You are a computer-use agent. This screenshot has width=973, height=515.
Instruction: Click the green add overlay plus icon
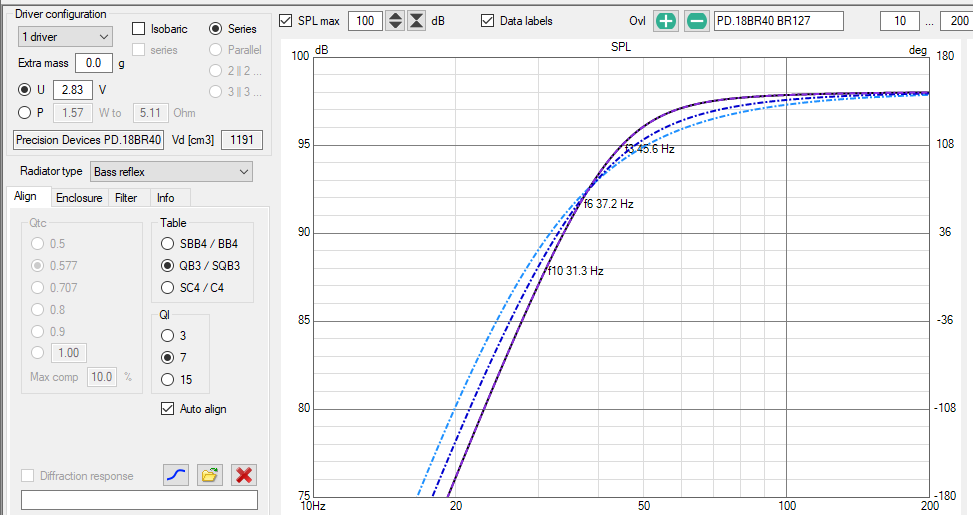665,21
